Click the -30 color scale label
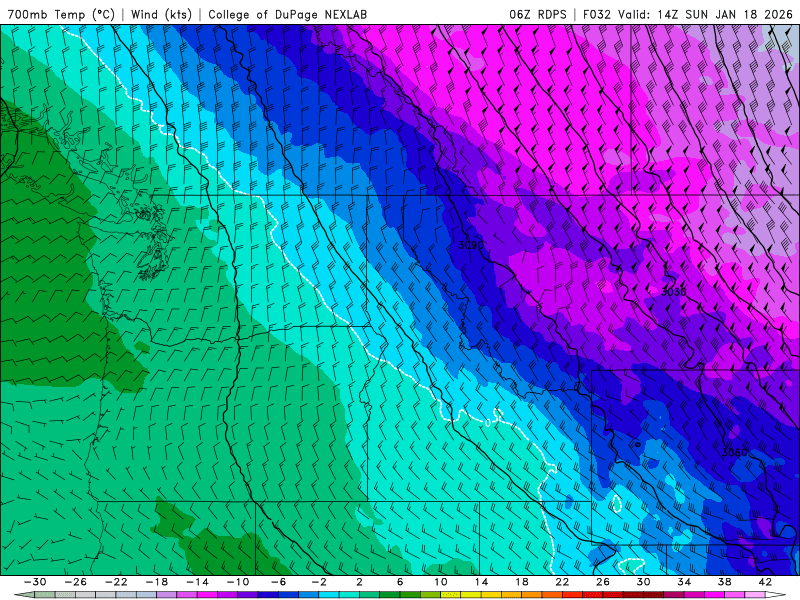Image resolution: width=800 pixels, height=600 pixels. [x=35, y=582]
